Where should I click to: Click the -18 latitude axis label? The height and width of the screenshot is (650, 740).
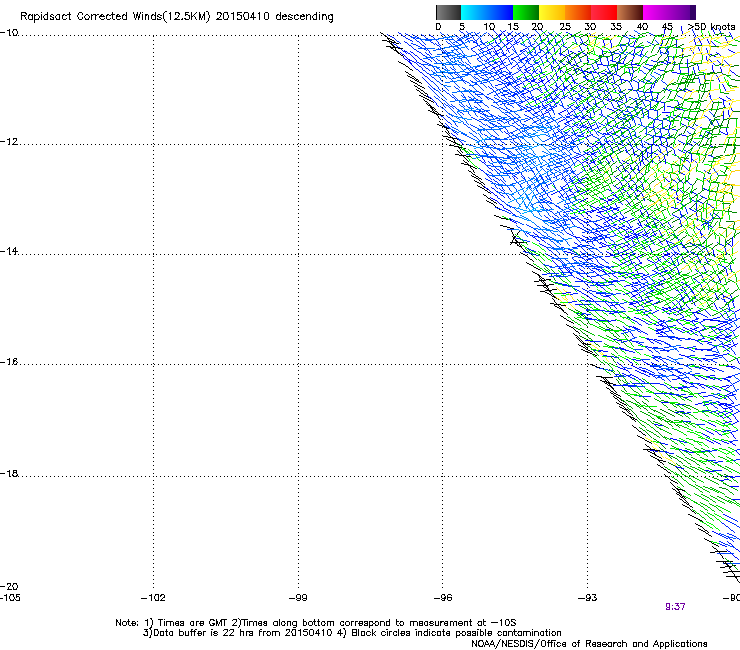pos(9,473)
